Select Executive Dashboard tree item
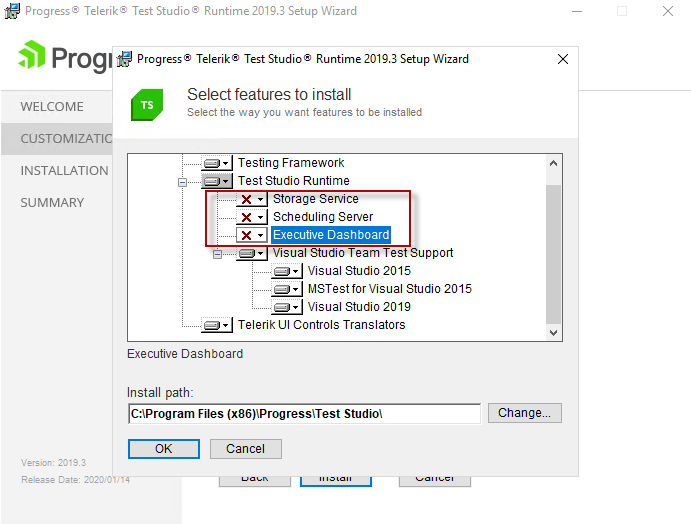 (331, 235)
